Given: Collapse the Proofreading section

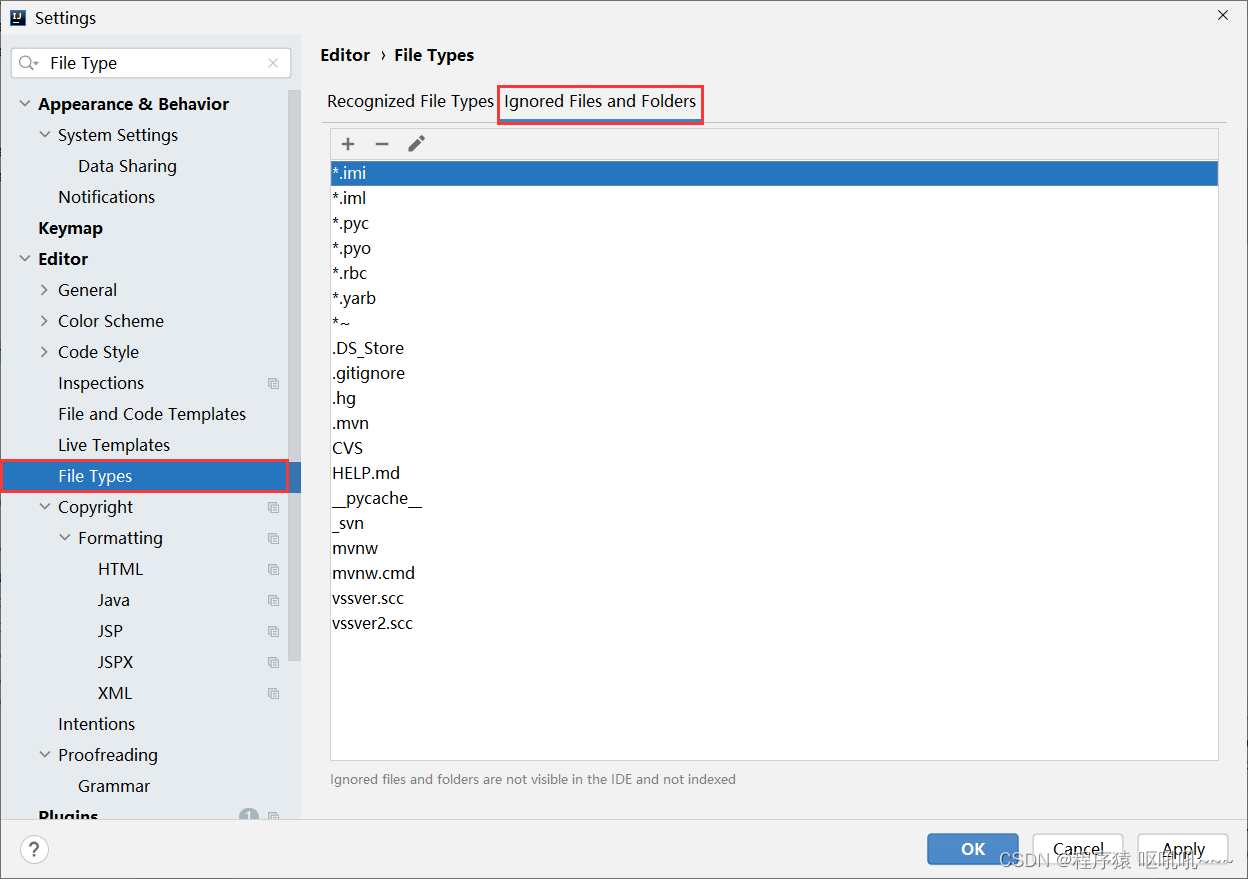Looking at the screenshot, I should pyautogui.click(x=44, y=755).
